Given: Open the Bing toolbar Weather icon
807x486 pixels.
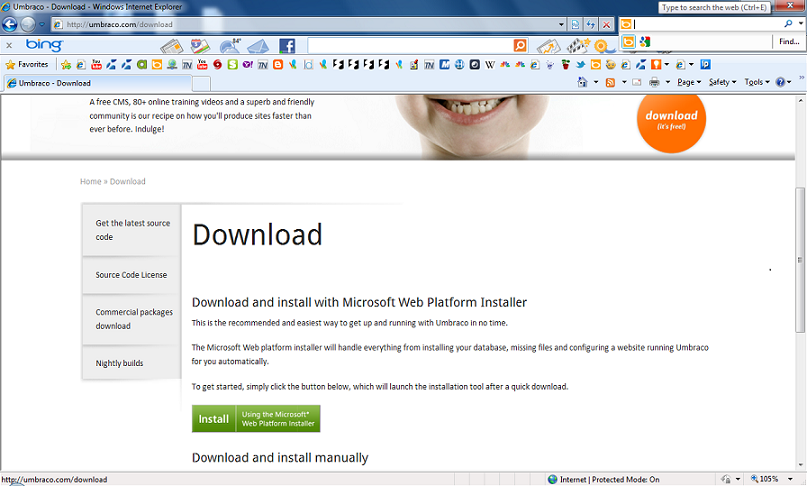Looking at the screenshot, I should click(x=230, y=46).
